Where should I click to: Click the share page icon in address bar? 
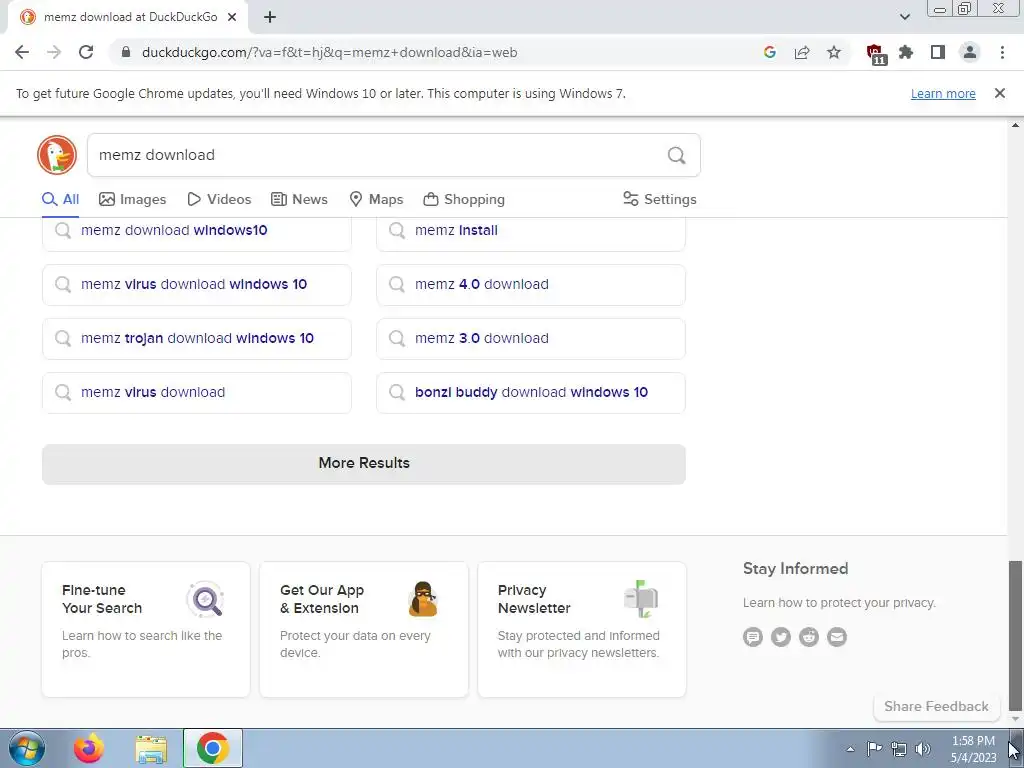pos(802,52)
